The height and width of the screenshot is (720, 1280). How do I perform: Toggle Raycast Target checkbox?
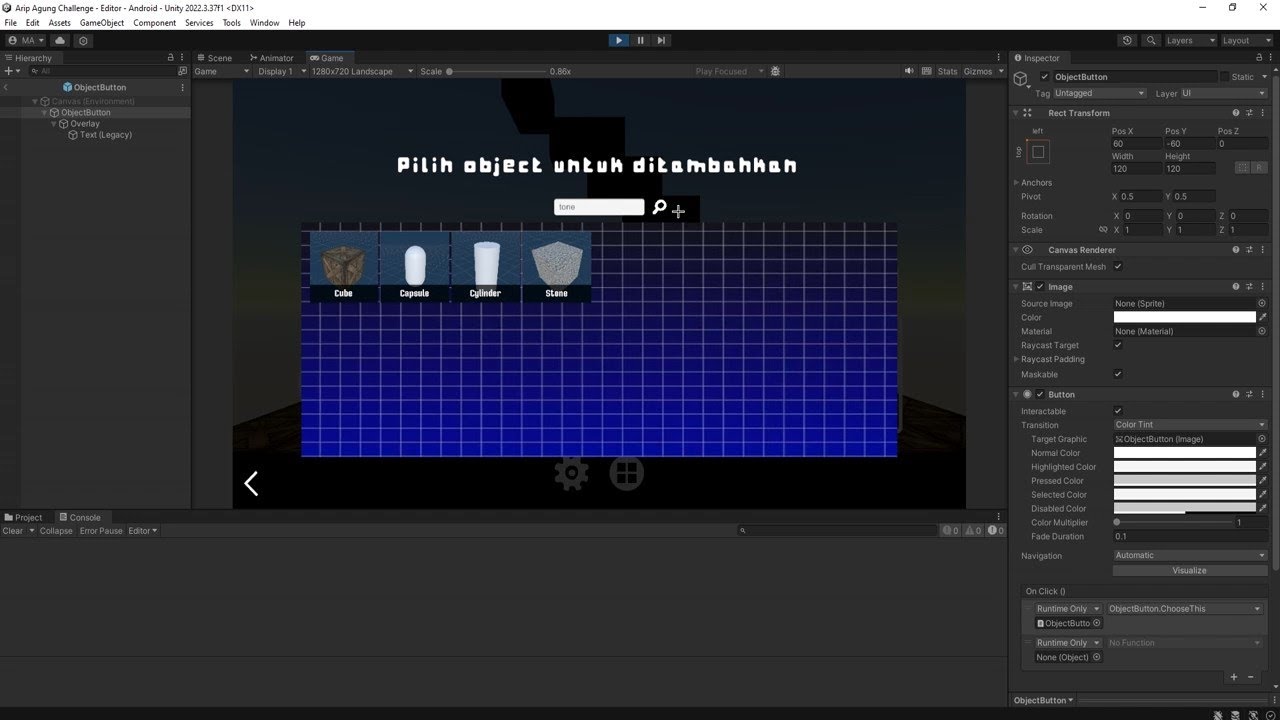1118,345
